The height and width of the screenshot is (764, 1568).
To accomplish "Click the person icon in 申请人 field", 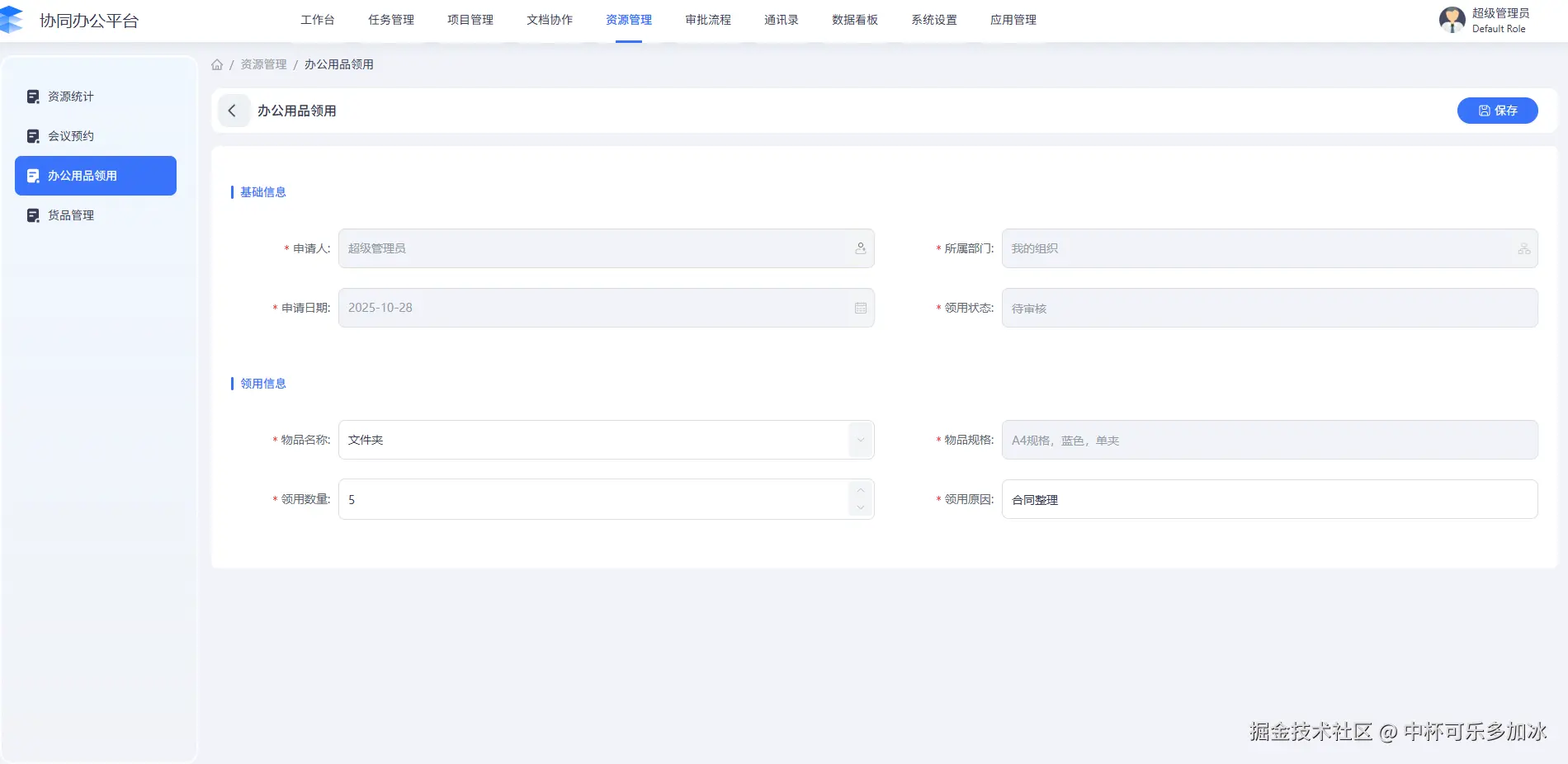I will tap(860, 248).
